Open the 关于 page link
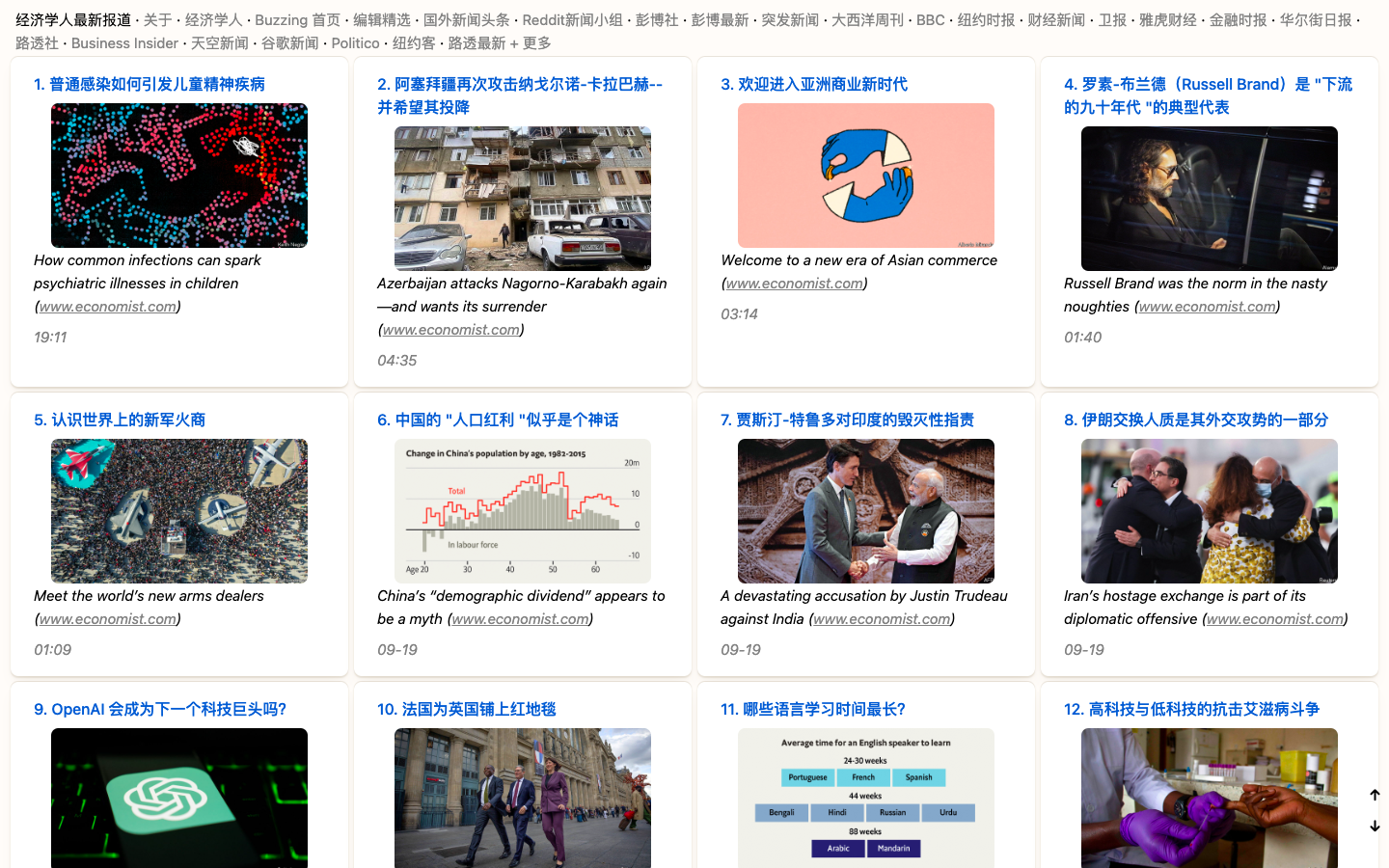Screen dimensions: 1389x868 click(x=158, y=19)
